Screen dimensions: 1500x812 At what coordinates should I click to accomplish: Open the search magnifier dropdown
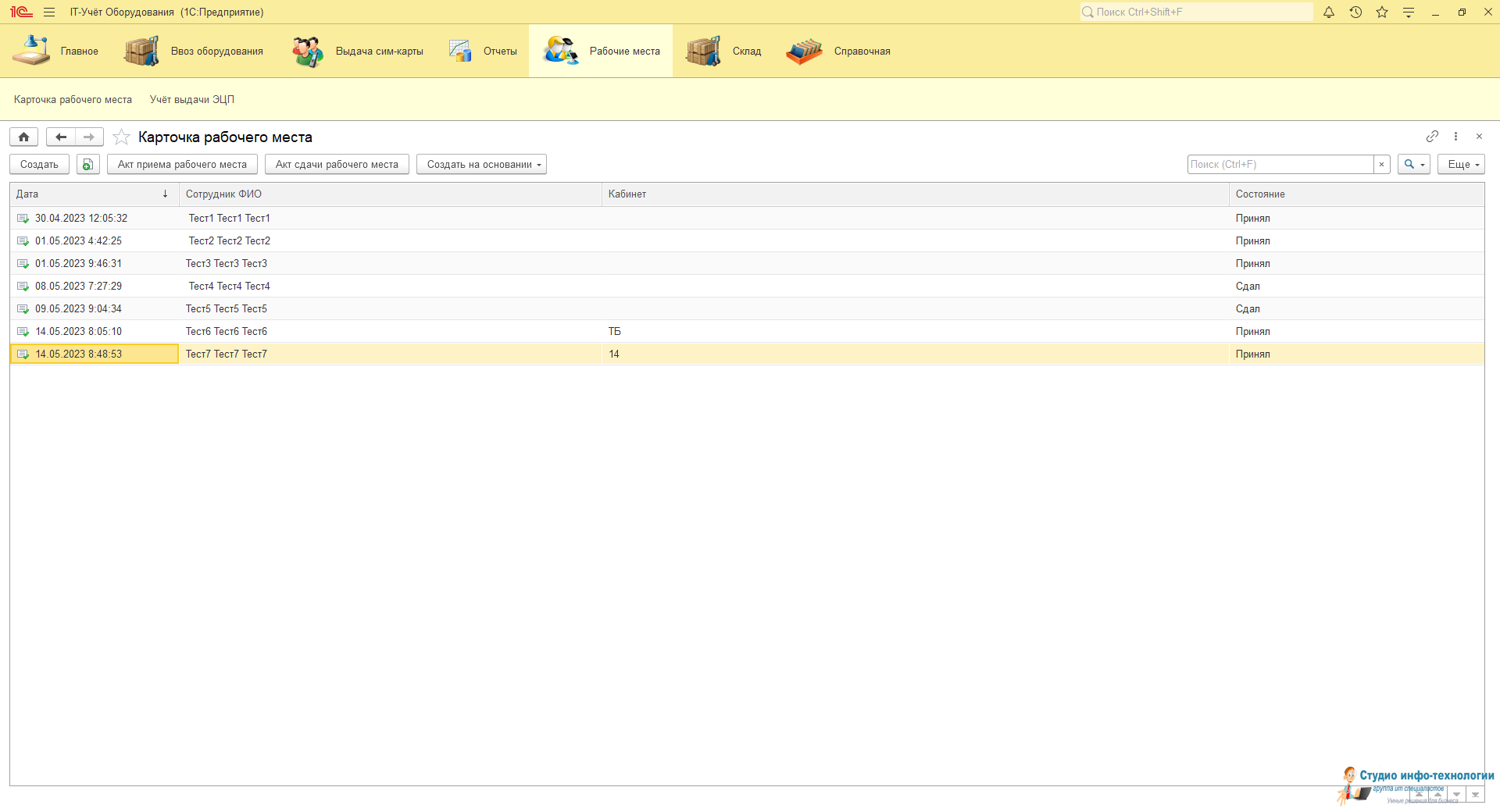pyautogui.click(x=1413, y=165)
